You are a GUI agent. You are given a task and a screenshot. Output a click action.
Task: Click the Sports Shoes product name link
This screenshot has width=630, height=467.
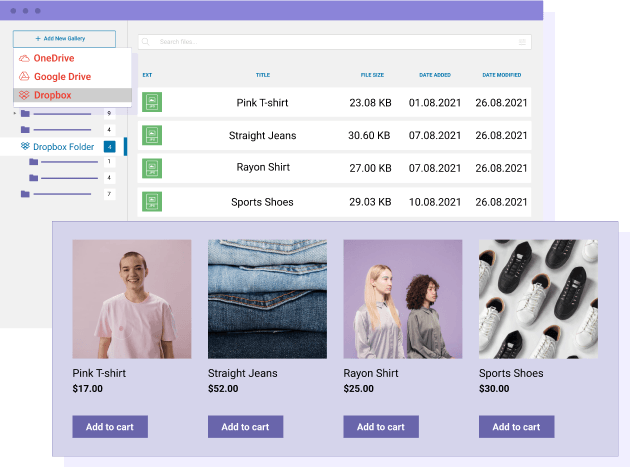511,373
